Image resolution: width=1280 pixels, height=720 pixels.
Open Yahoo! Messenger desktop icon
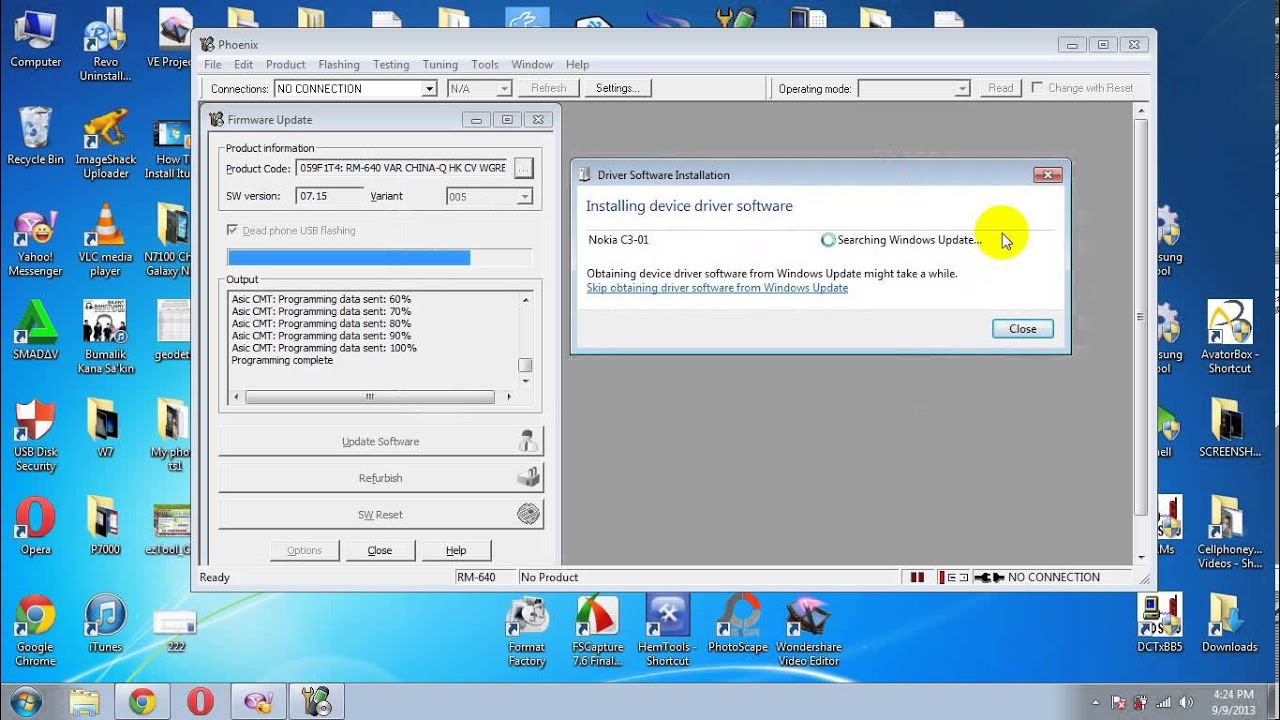[35, 241]
